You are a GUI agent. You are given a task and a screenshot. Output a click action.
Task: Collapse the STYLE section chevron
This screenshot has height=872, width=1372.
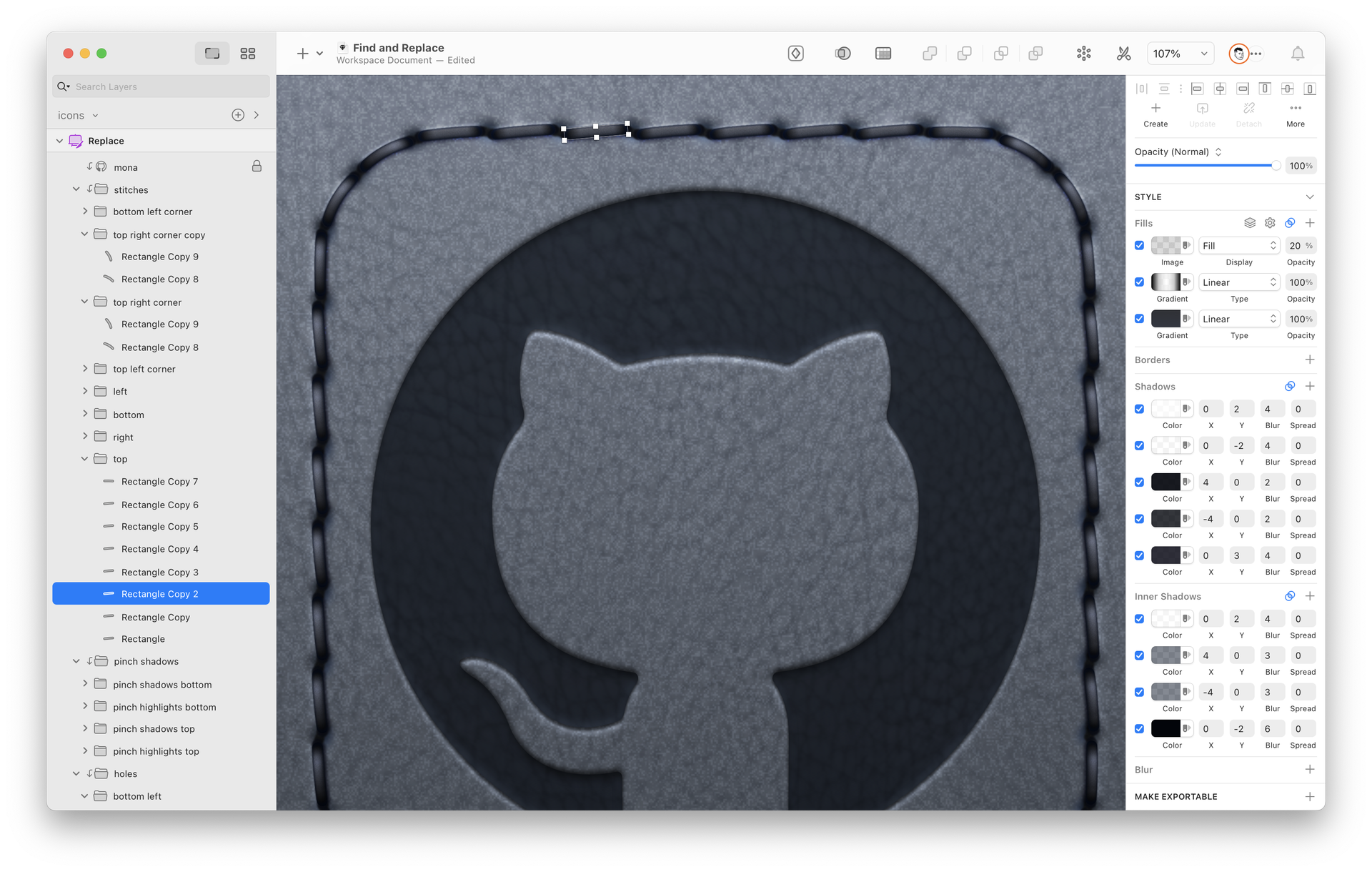pyautogui.click(x=1310, y=197)
